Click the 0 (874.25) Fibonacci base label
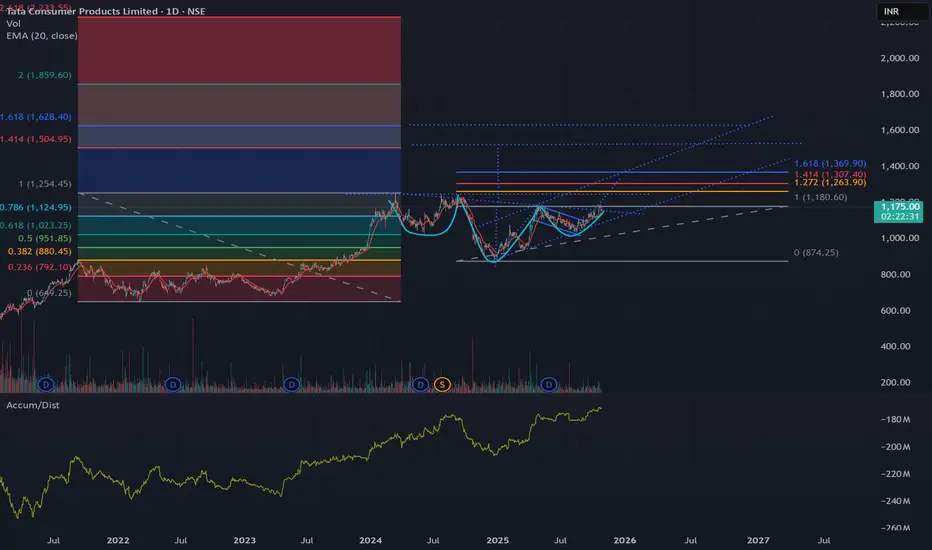The height and width of the screenshot is (550, 932). click(x=816, y=253)
